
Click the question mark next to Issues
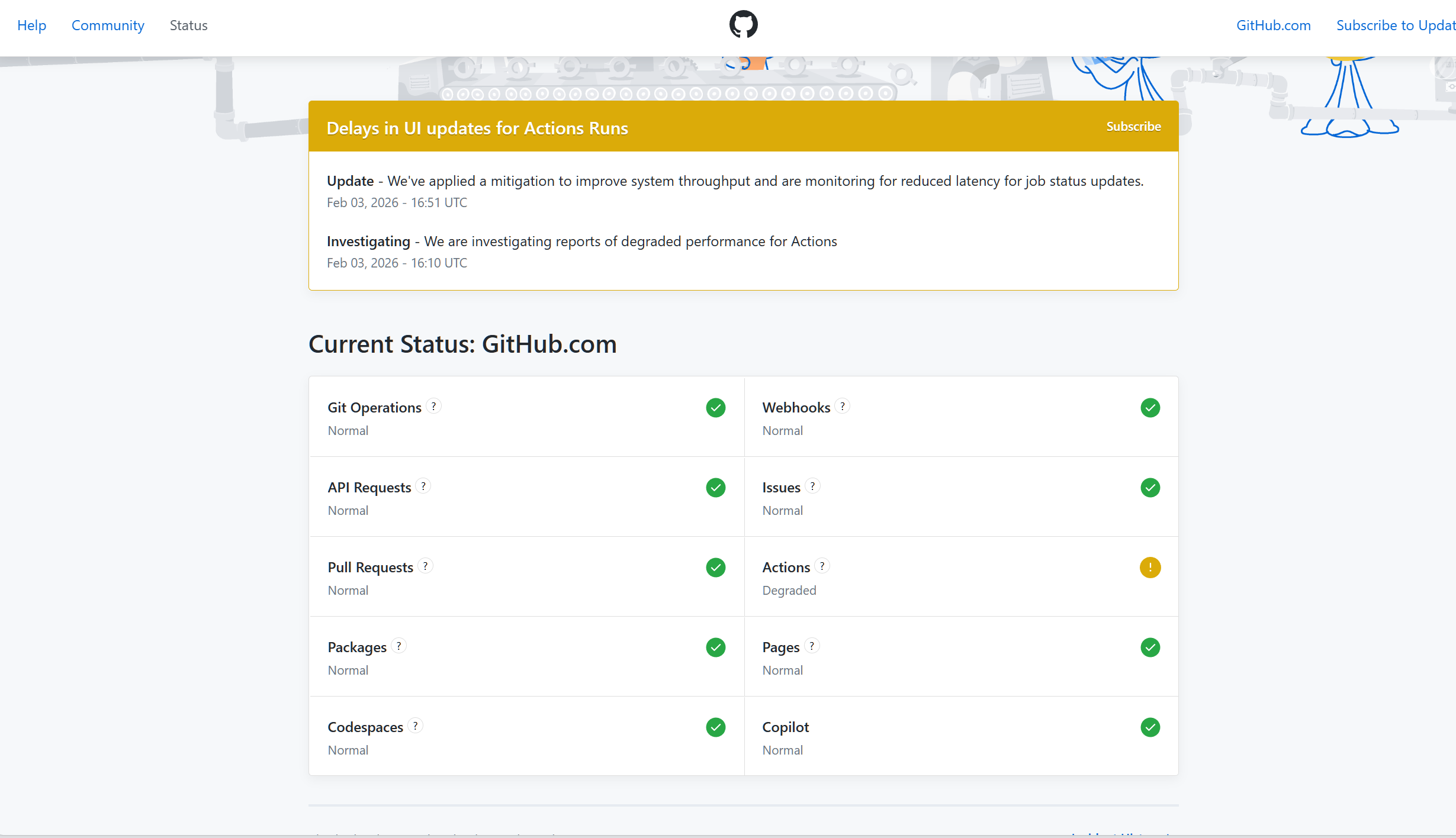[812, 486]
